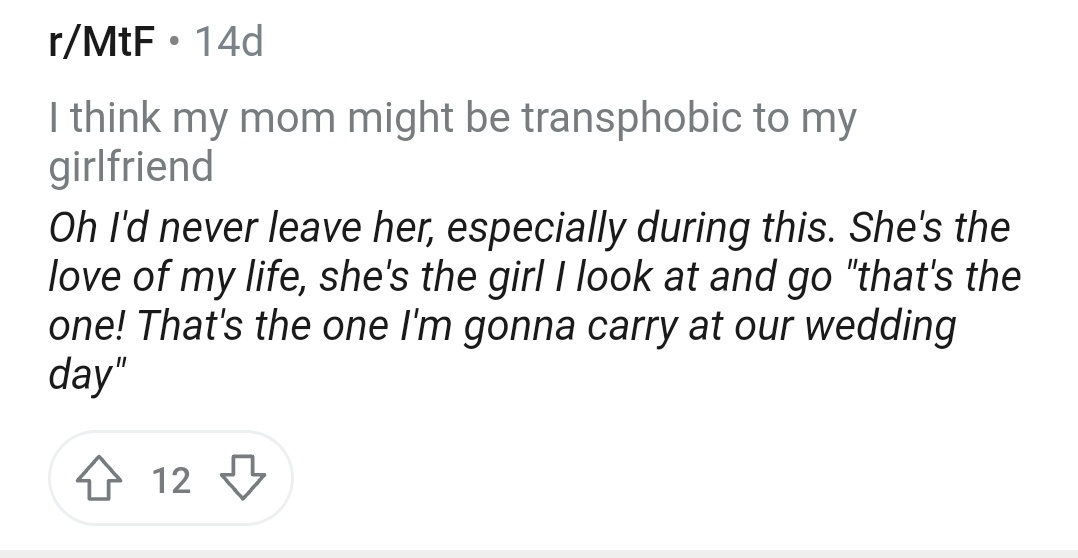Click the comment line ending 'our wedding'
This screenshot has height=558, width=1078.
502,326
